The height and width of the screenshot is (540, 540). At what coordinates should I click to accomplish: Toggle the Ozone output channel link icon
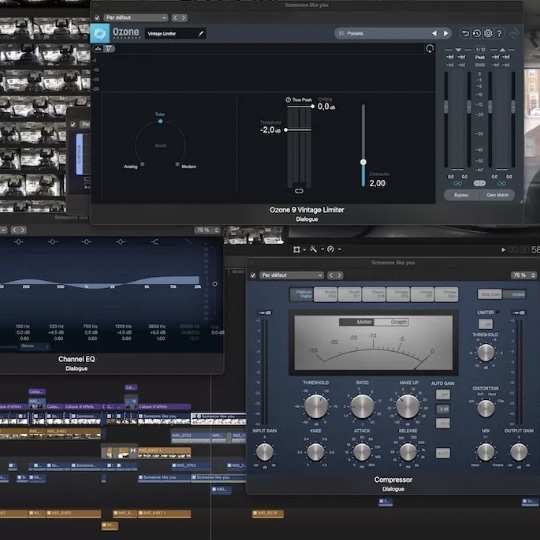pyautogui.click(x=502, y=184)
